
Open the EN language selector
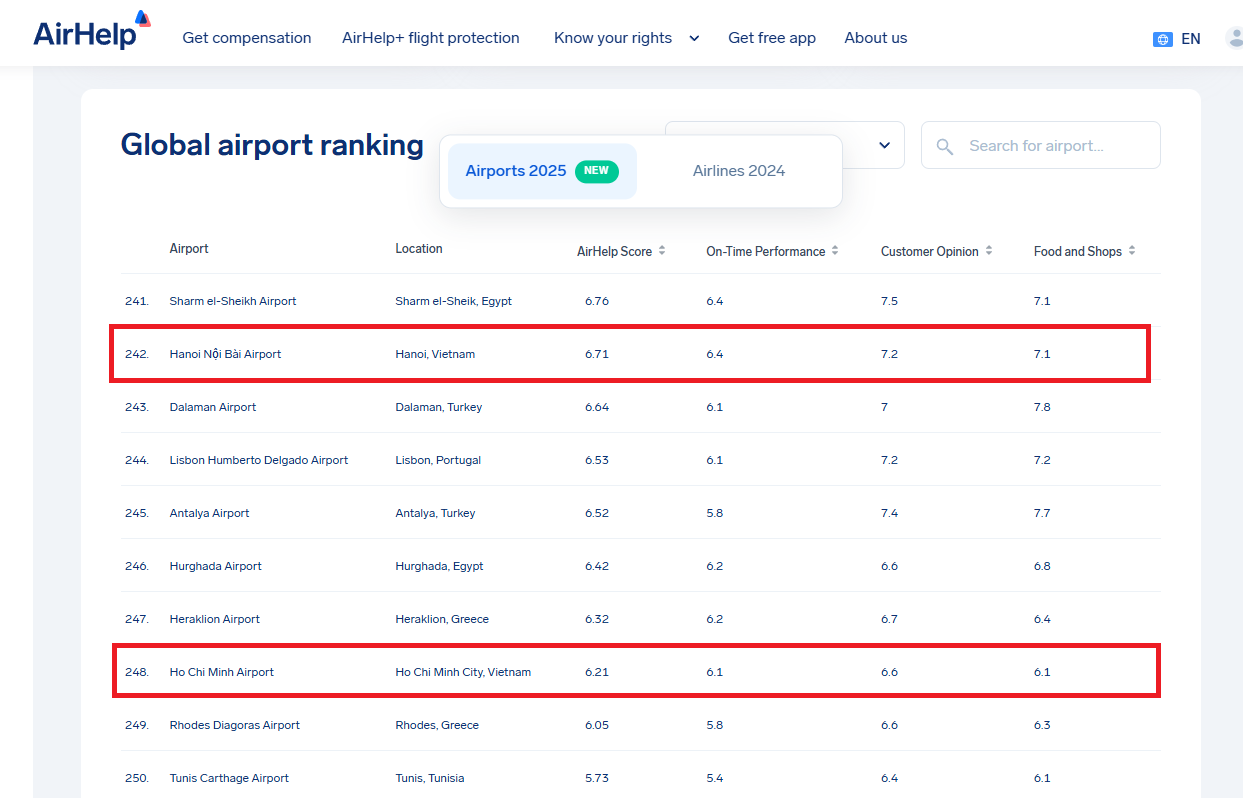[x=1190, y=39]
